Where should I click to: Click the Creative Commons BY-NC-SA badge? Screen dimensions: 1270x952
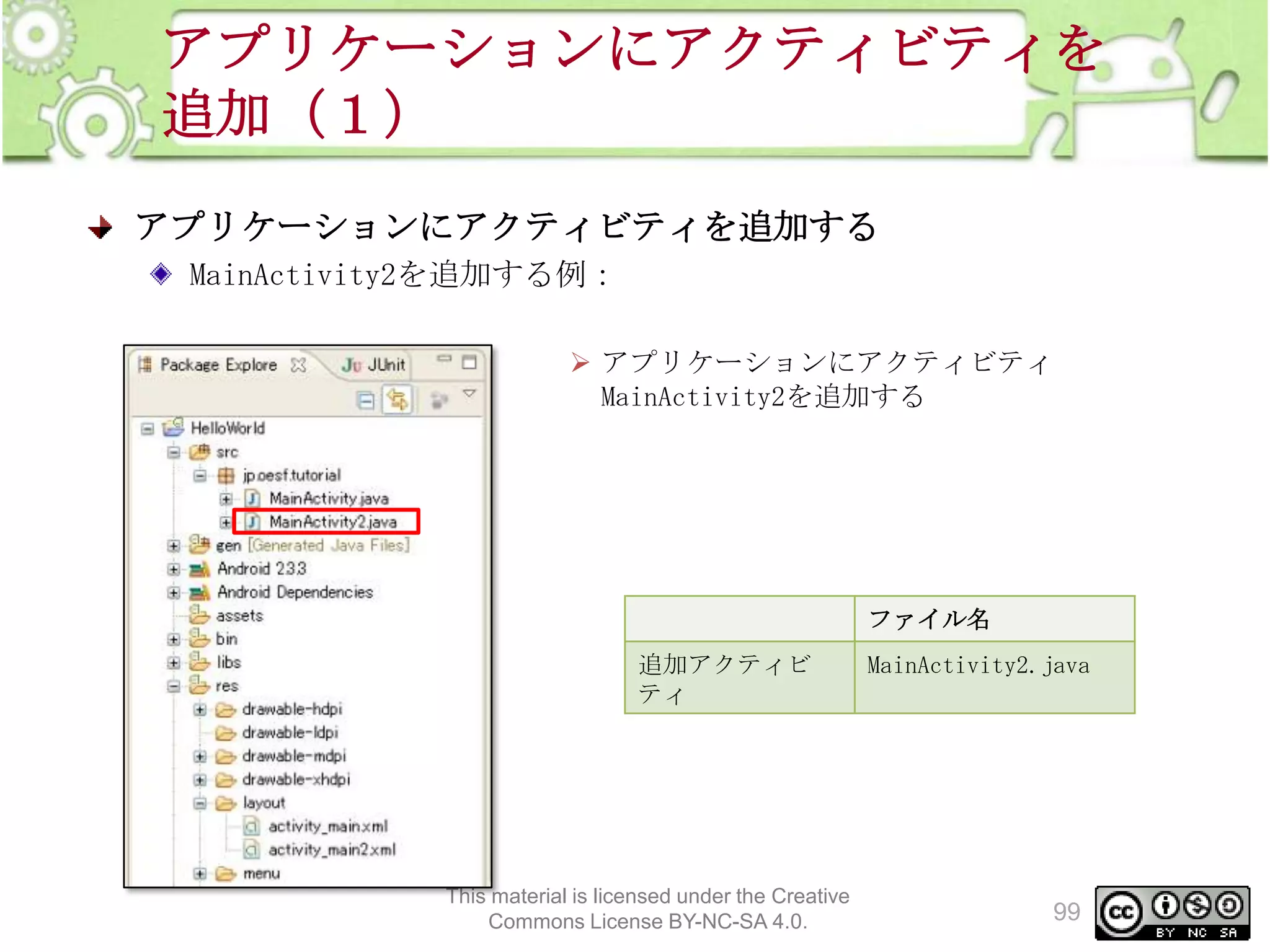pyautogui.click(x=1172, y=913)
